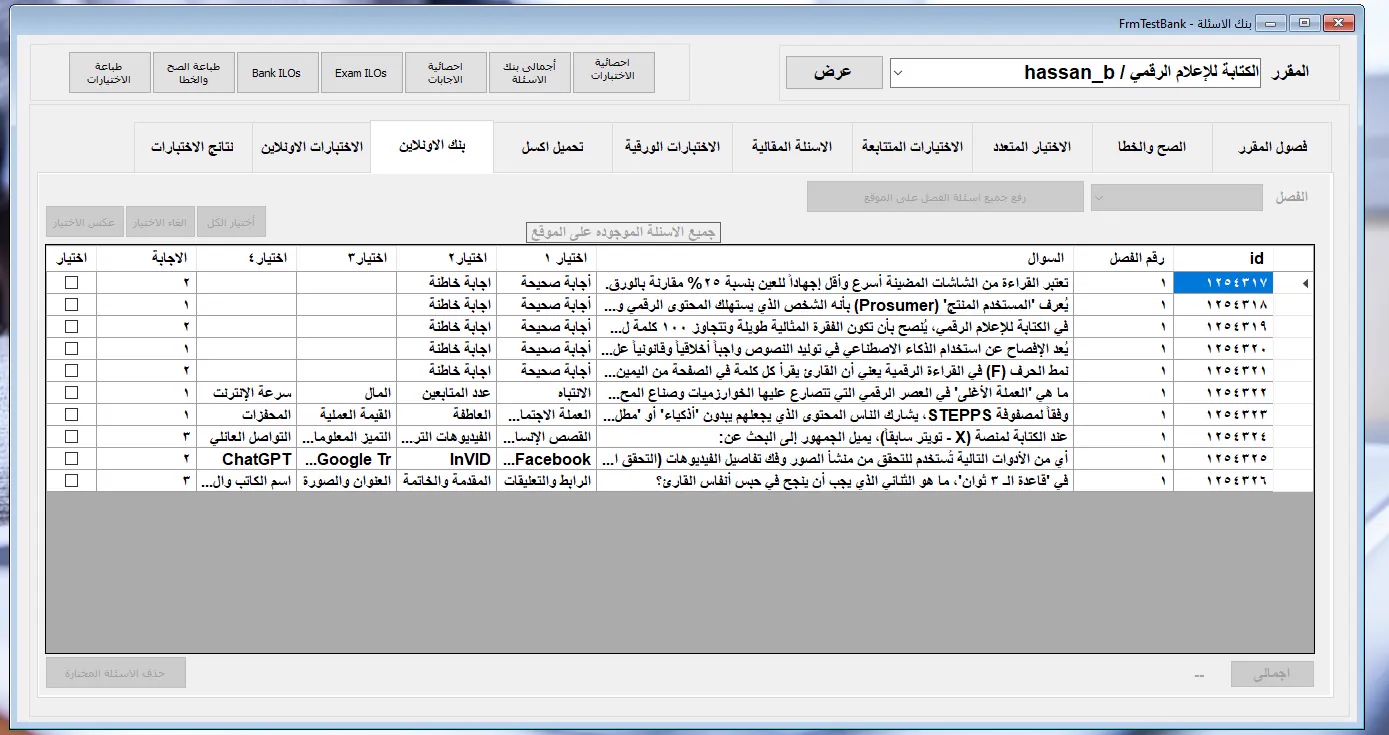
Task: Click the القيمة العملية cell
Action: 347,414
